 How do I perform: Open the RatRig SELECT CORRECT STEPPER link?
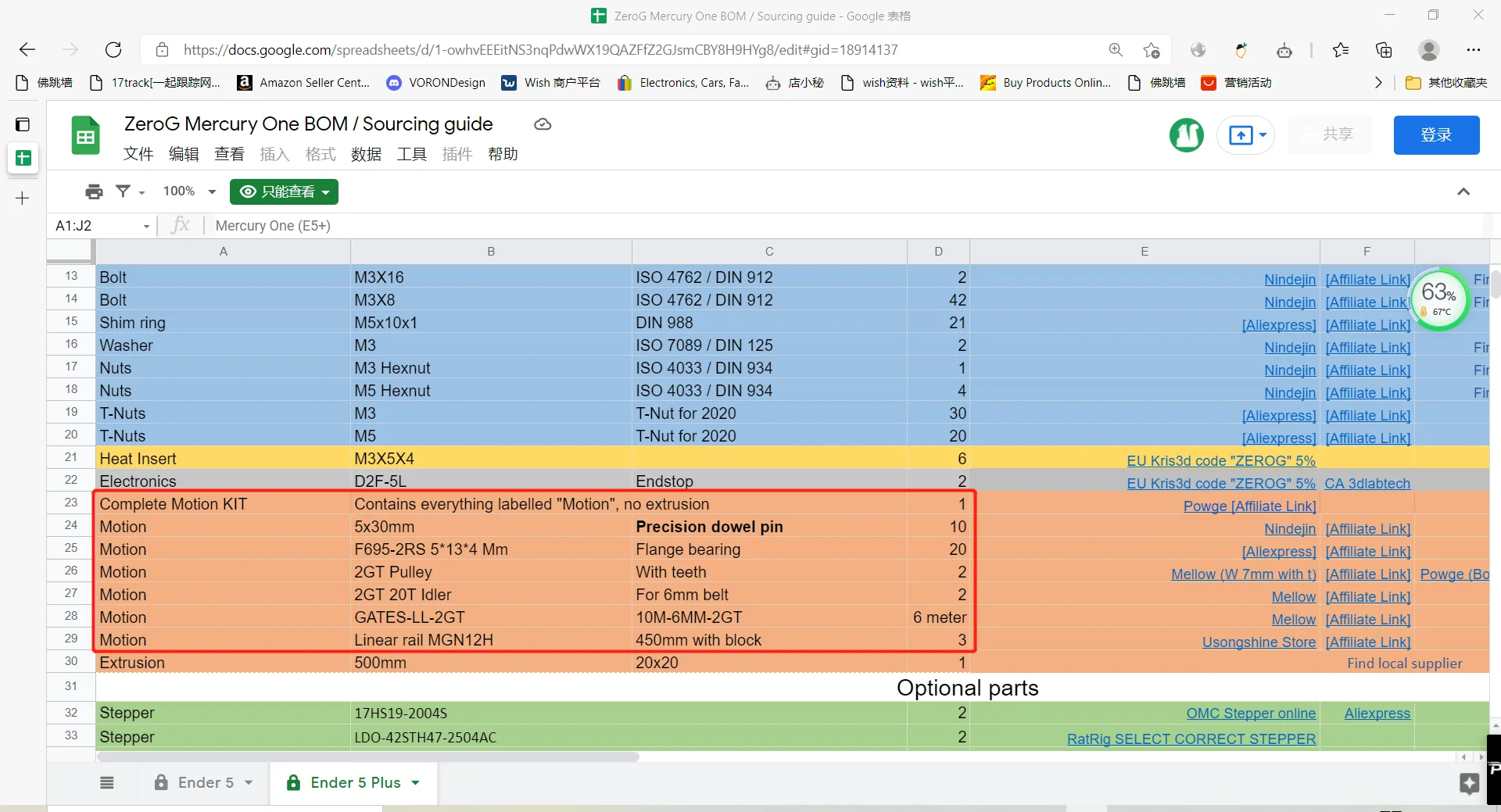(x=1191, y=739)
